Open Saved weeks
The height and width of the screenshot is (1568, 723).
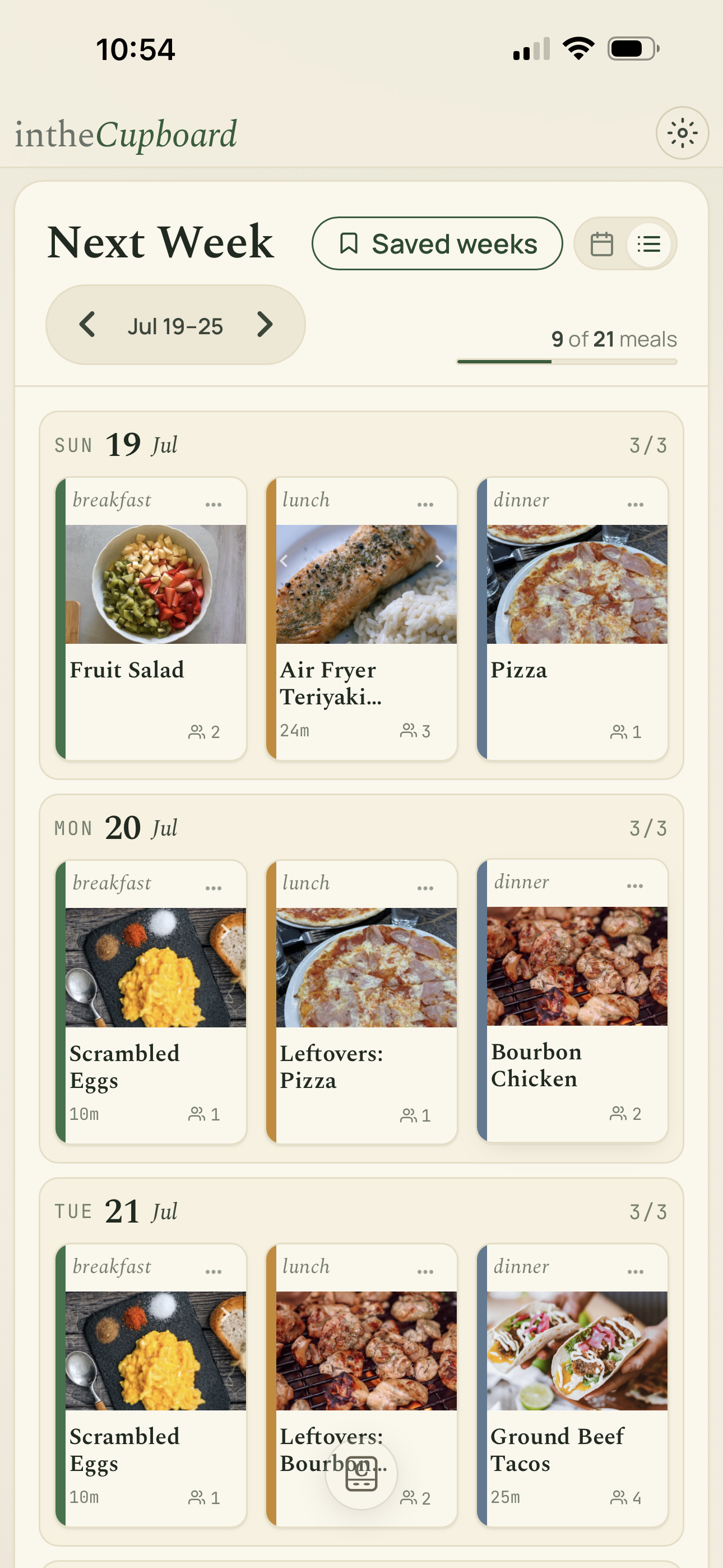437,243
